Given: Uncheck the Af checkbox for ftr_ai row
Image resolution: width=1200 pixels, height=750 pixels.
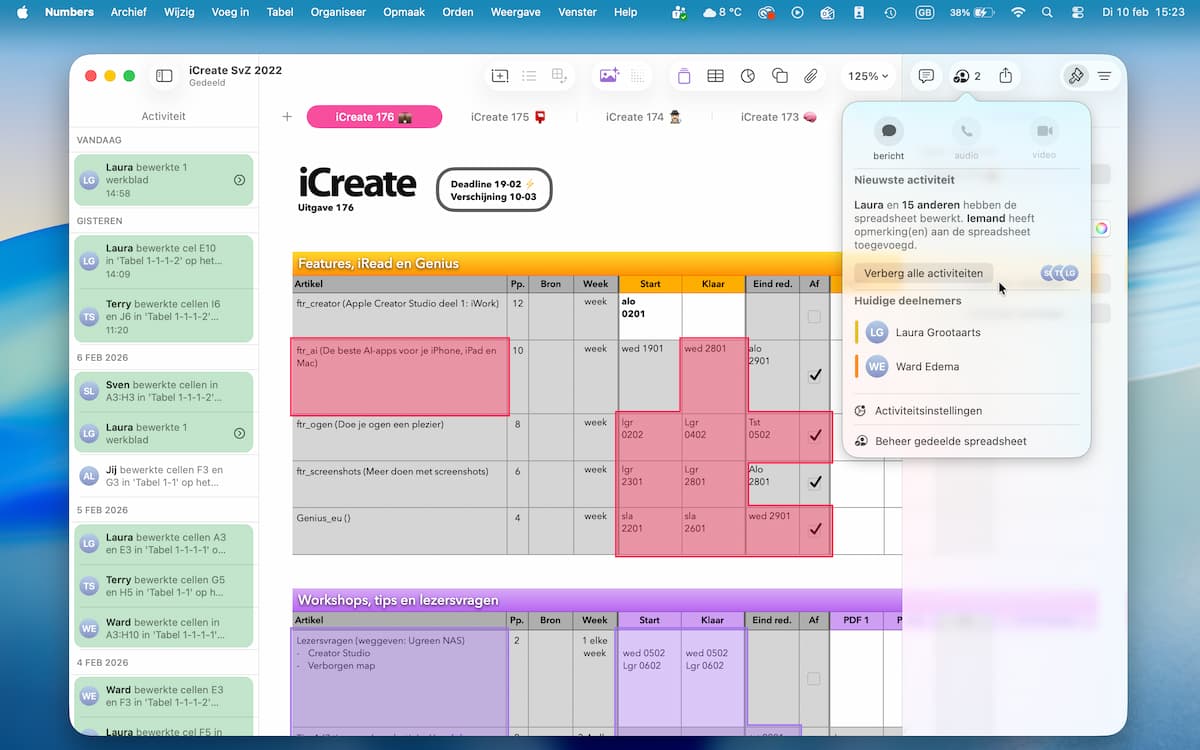Looking at the screenshot, I should click(815, 376).
